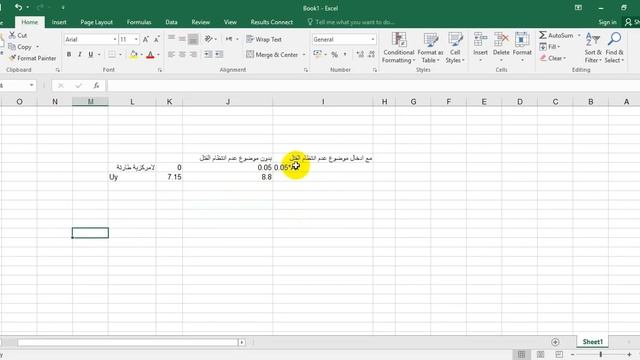Click the Borders icon
The height and width of the screenshot is (360, 640).
point(112,54)
